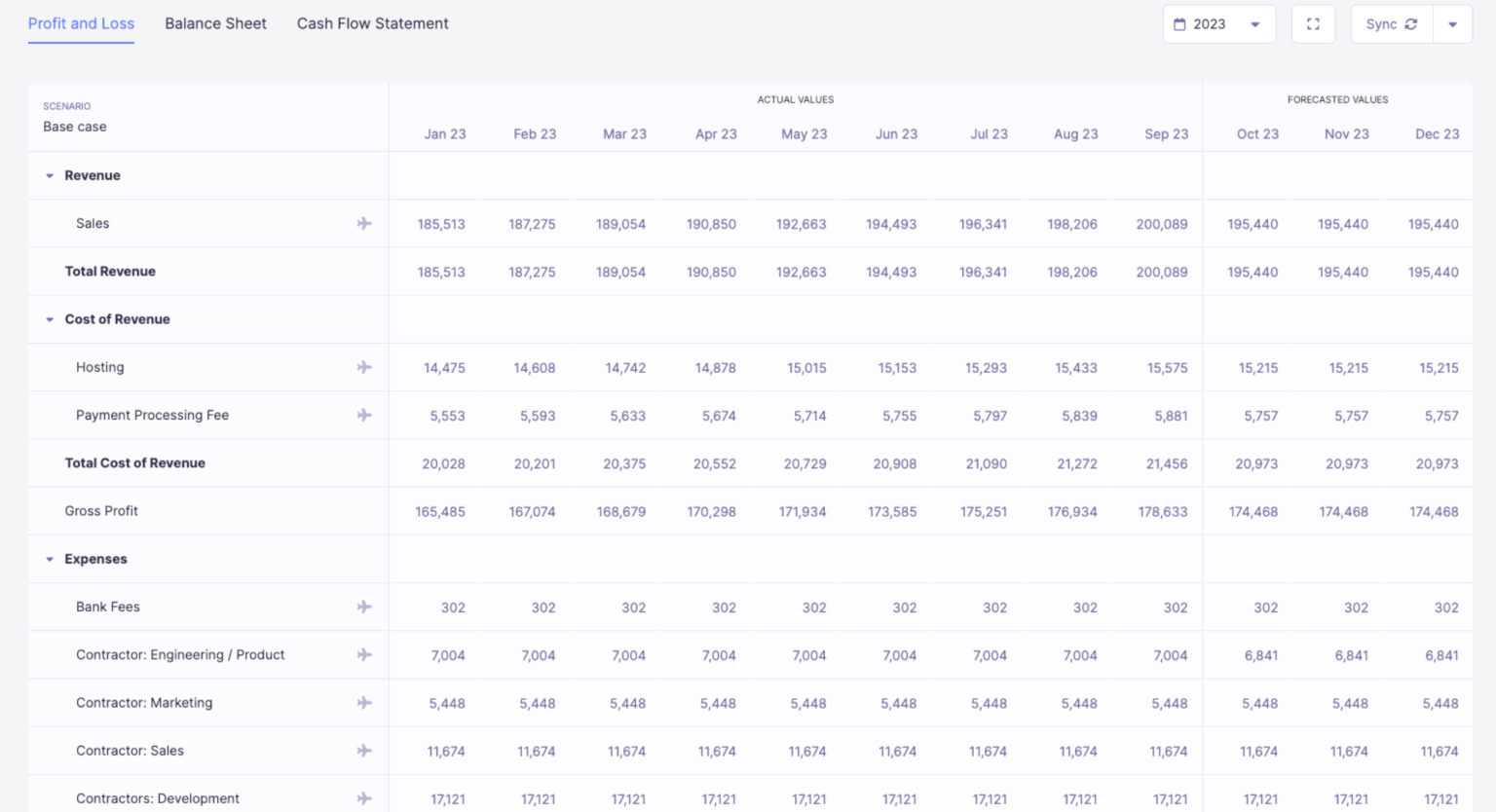Viewport: 1496px width, 812px height.
Task: Collapse the Expenses section
Action: [50, 560]
